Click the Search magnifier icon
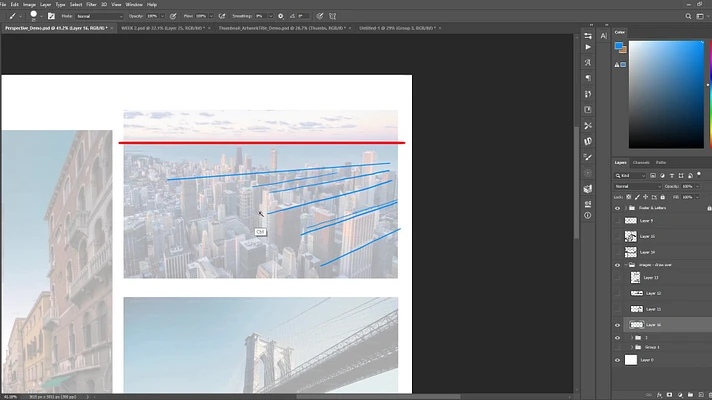Screen dimensions: 712x400 click(x=688, y=16)
